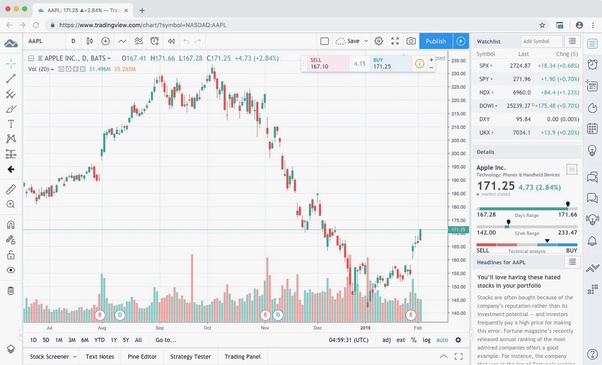The height and width of the screenshot is (365, 602).
Task: Open chart settings gear in top toolbar
Action: pos(379,41)
